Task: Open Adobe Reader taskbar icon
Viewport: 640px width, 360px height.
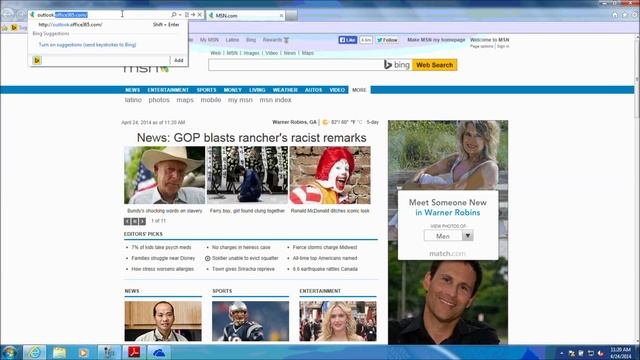Action: coord(134,352)
